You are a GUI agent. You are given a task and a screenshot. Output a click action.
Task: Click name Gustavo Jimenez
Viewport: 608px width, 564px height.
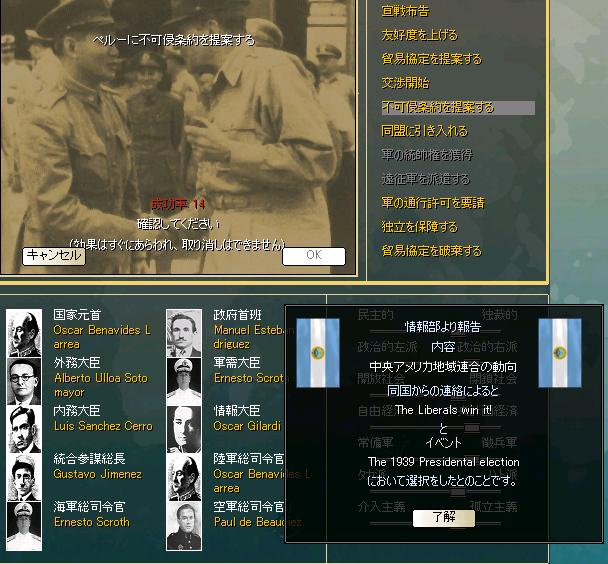coord(98,474)
